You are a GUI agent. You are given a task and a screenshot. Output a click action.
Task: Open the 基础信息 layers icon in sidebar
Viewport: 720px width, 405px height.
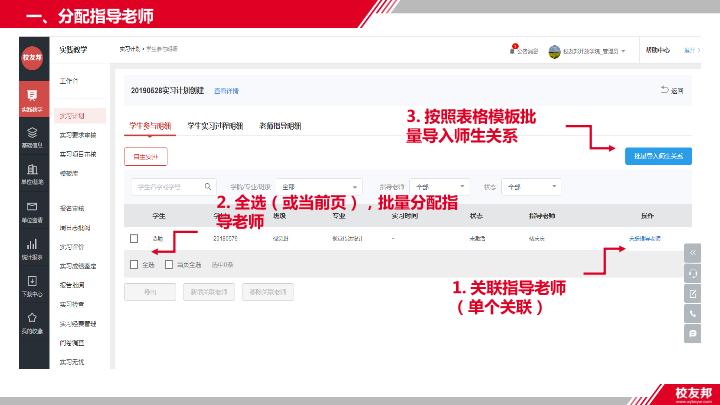(33, 136)
